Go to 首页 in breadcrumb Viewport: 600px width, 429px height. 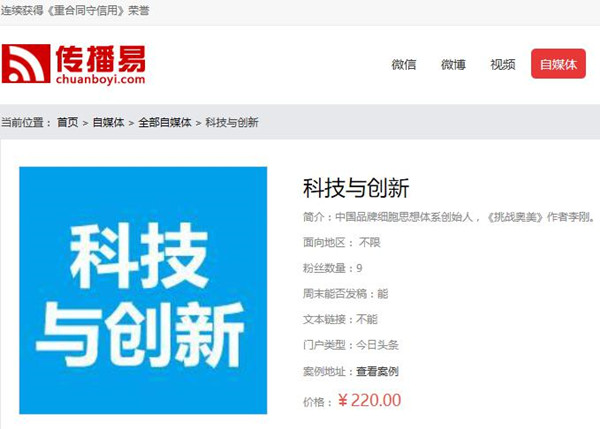pyautogui.click(x=68, y=122)
